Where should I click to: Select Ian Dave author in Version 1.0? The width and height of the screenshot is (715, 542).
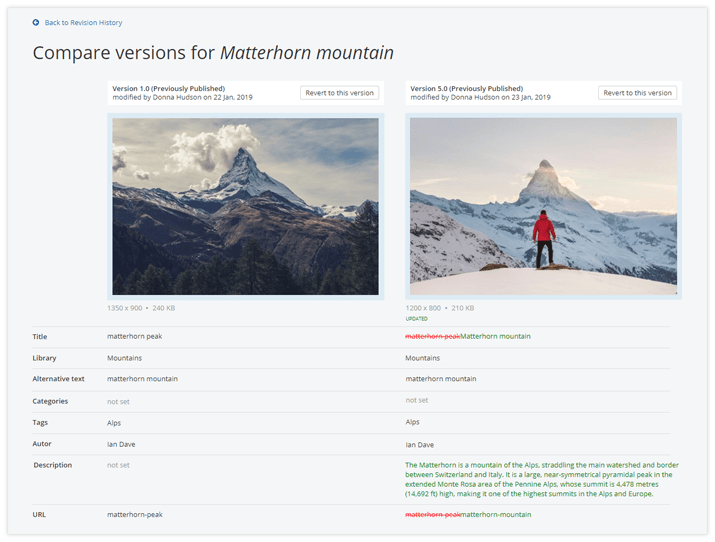tap(121, 444)
